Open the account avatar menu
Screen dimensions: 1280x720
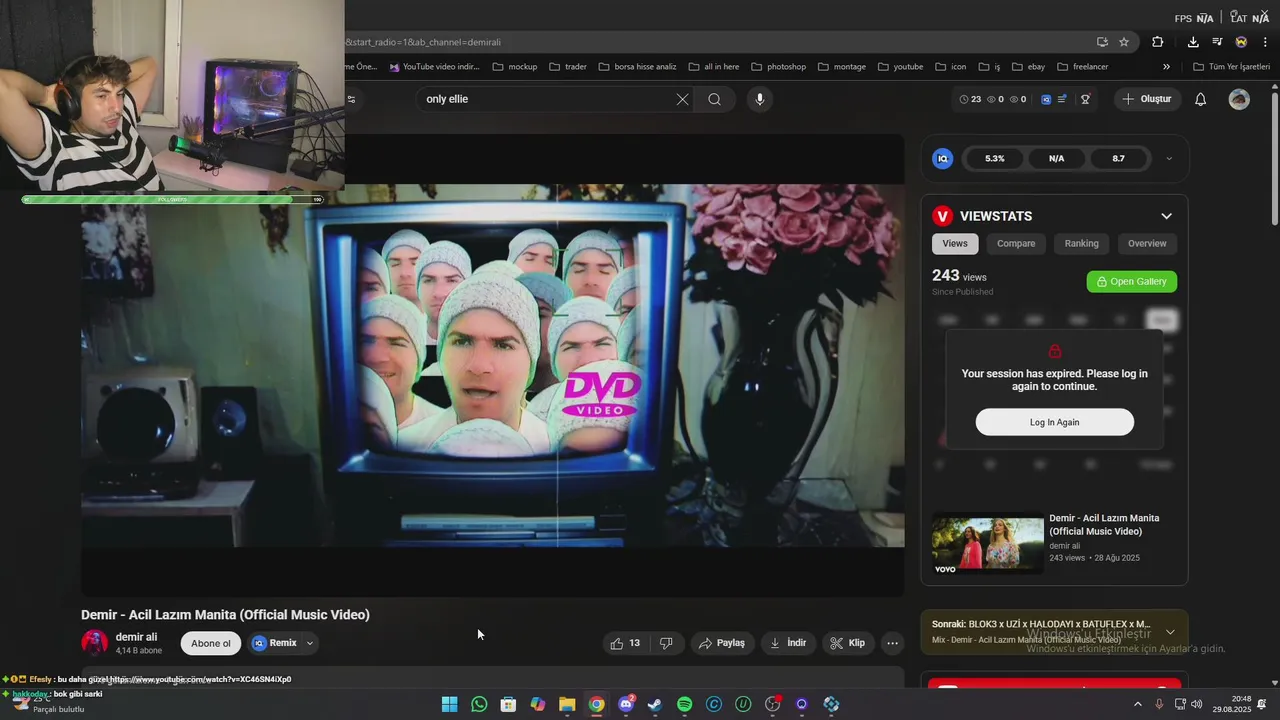click(x=1239, y=99)
